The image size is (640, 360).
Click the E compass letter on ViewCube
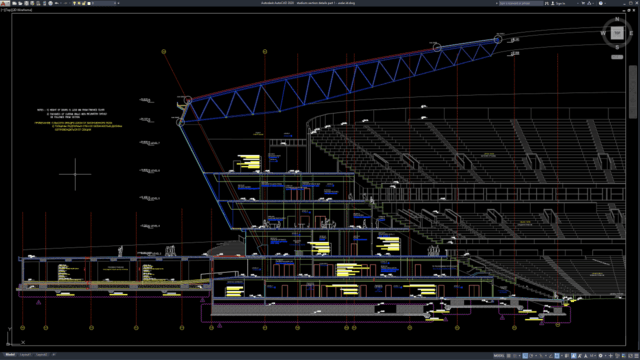[631, 33]
